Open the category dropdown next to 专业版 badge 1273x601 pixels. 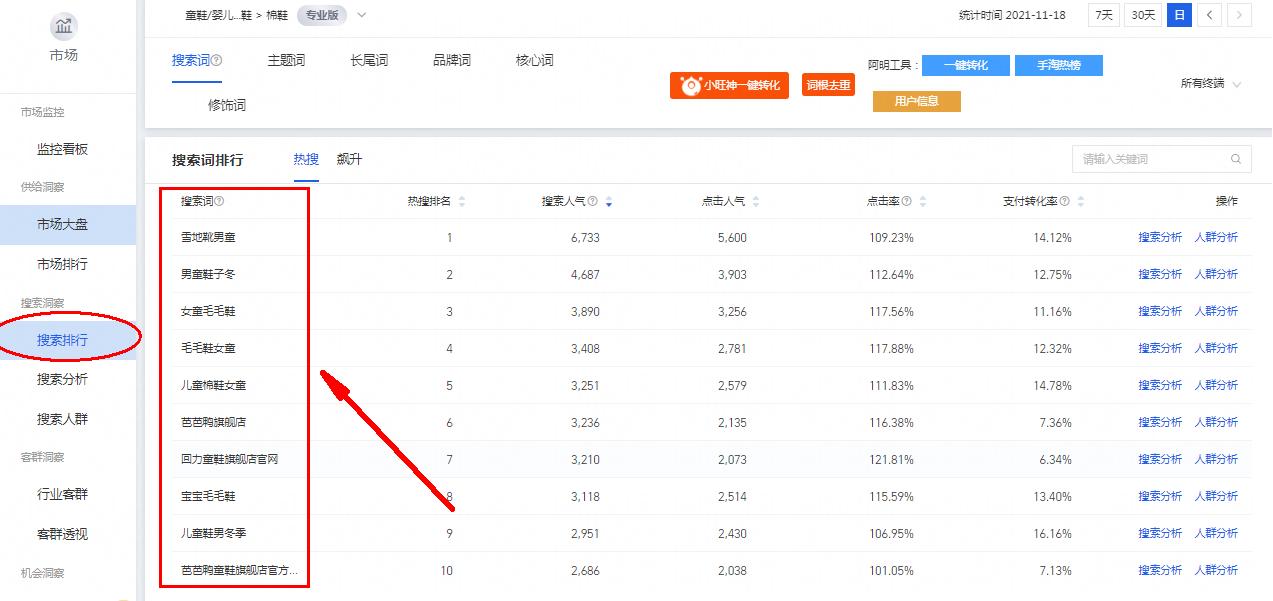click(360, 15)
